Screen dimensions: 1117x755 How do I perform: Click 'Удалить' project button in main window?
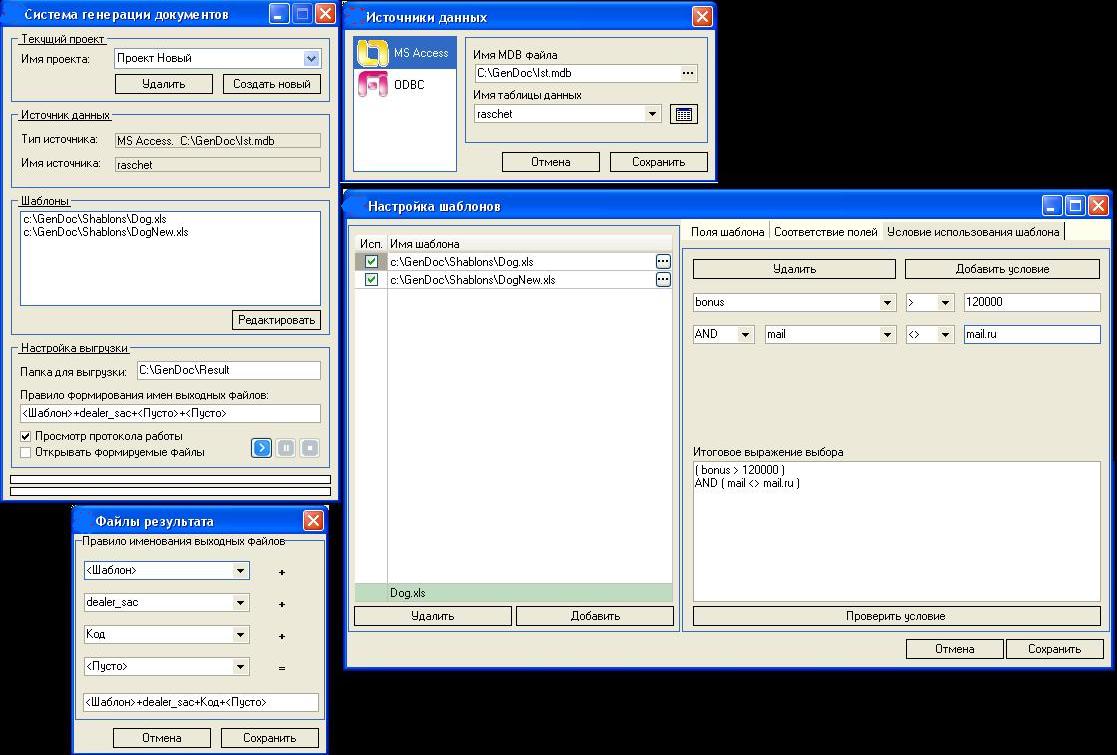click(x=164, y=84)
